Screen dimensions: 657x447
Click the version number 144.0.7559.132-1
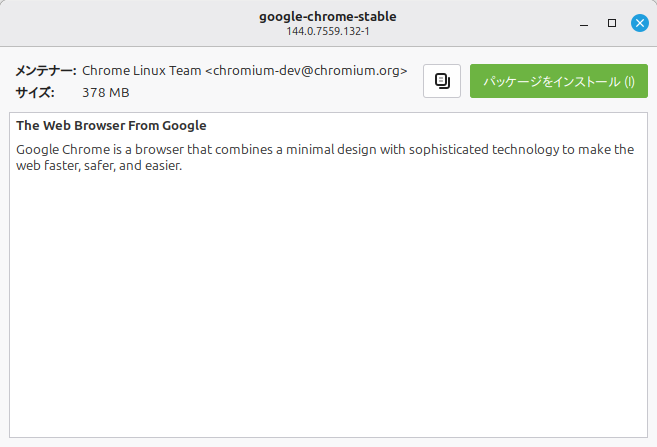click(328, 32)
